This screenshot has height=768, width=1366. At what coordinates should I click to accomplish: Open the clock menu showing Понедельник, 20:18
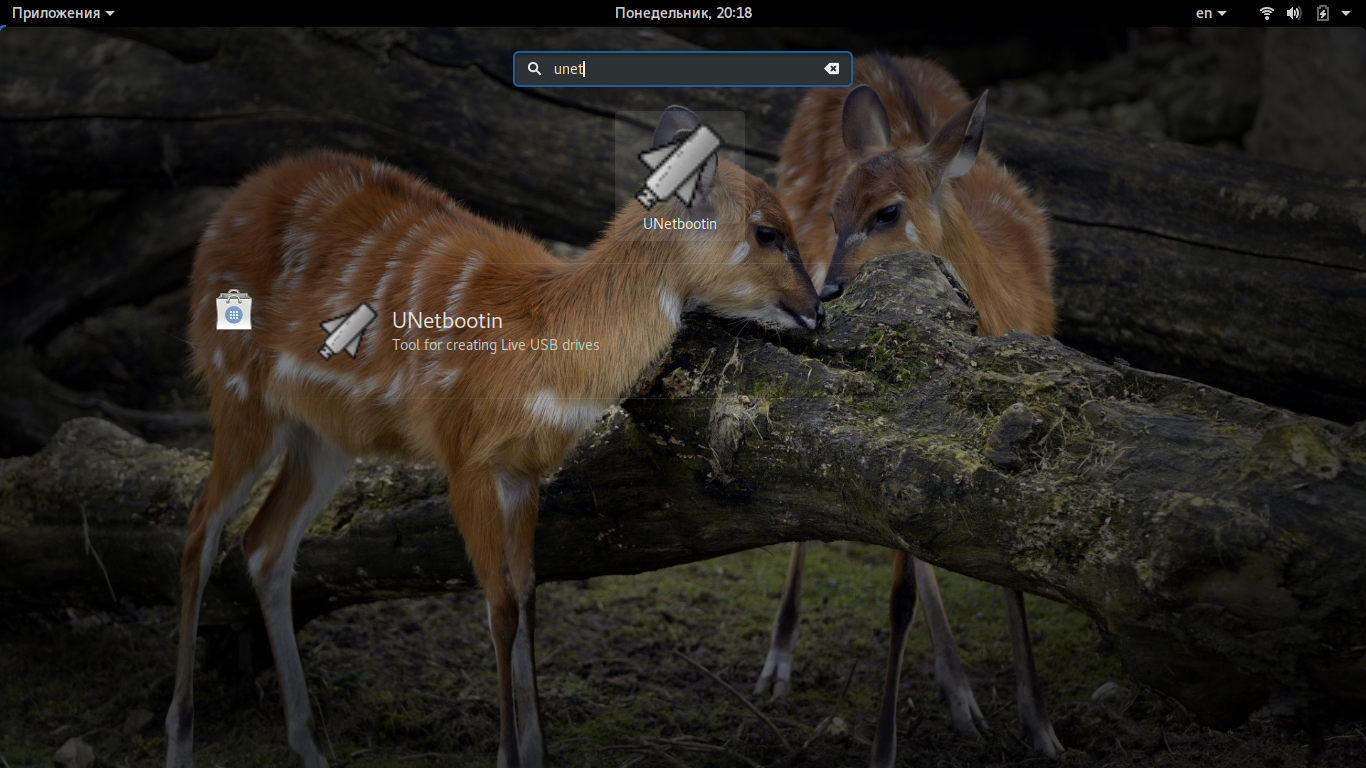click(x=683, y=13)
